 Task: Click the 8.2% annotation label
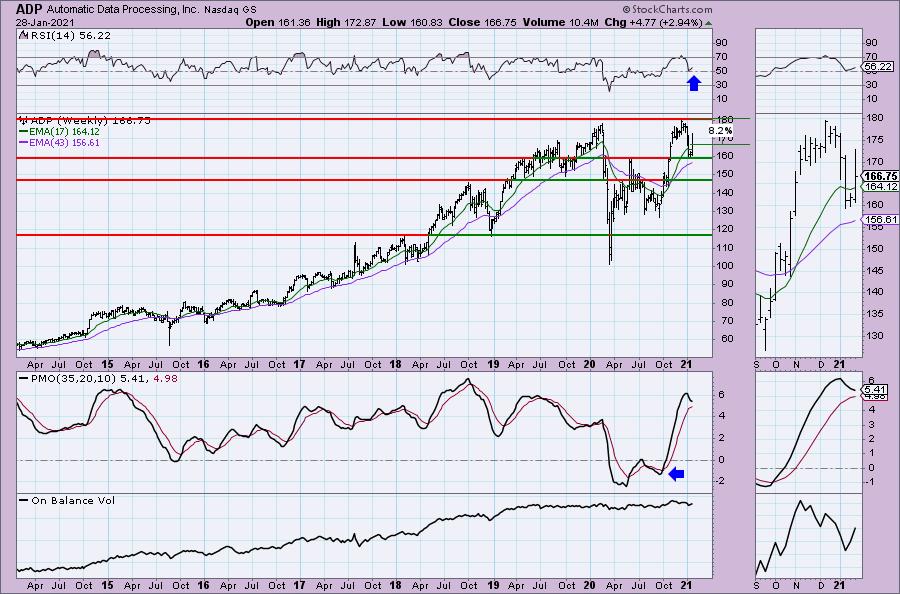pyautogui.click(x=720, y=131)
